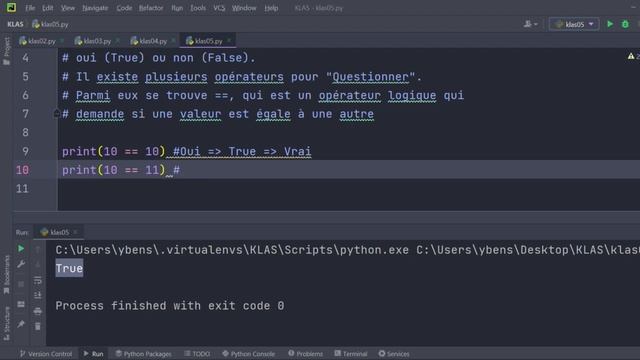Click the Print icon in Run console

(38, 311)
